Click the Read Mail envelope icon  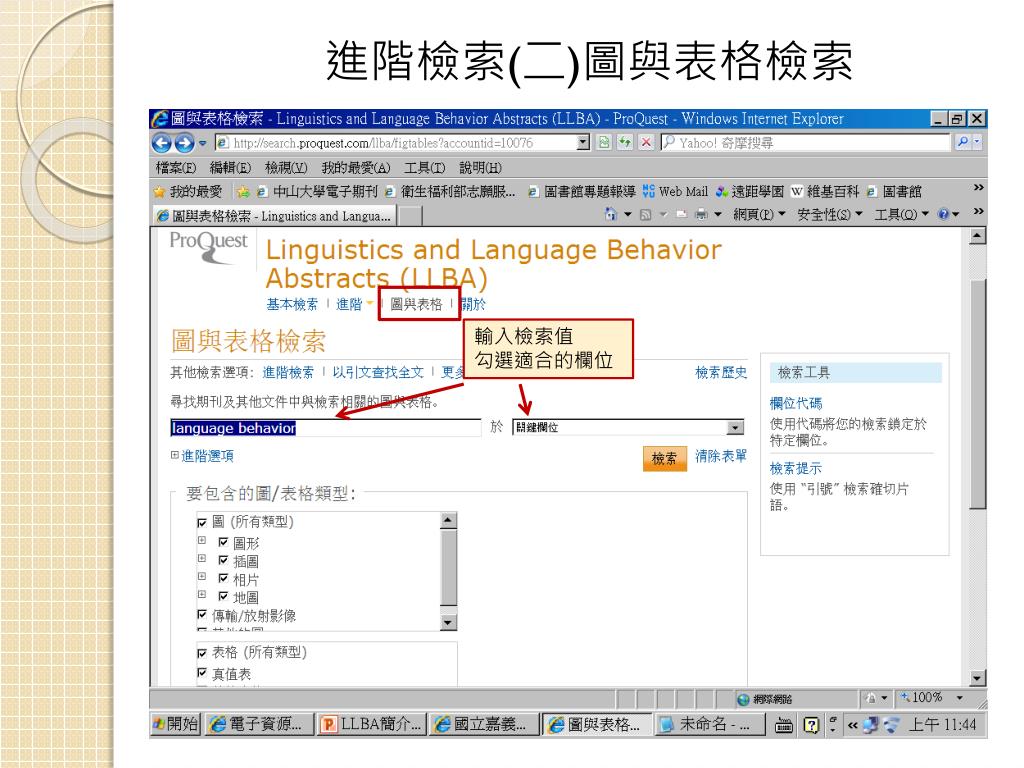point(681,214)
